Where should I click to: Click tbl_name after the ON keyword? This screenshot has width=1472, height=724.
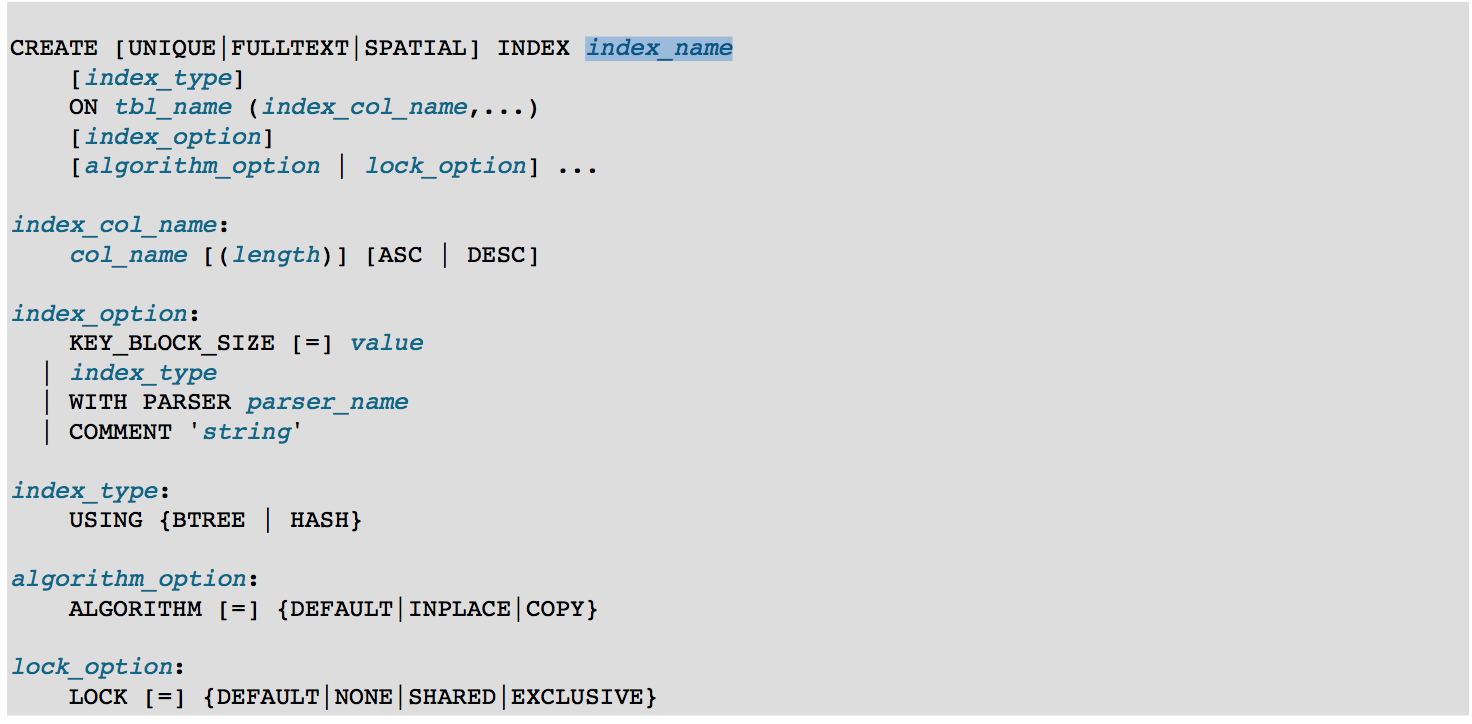pos(173,107)
